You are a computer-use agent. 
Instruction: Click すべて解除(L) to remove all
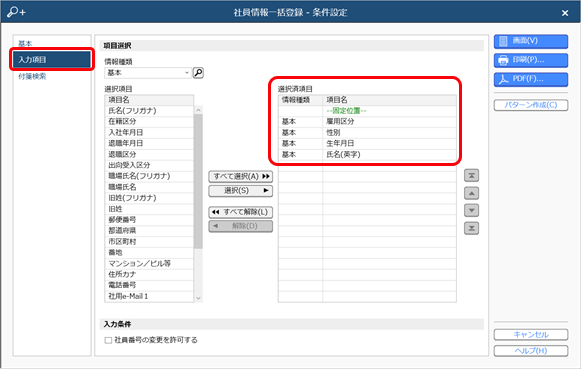pos(240,212)
